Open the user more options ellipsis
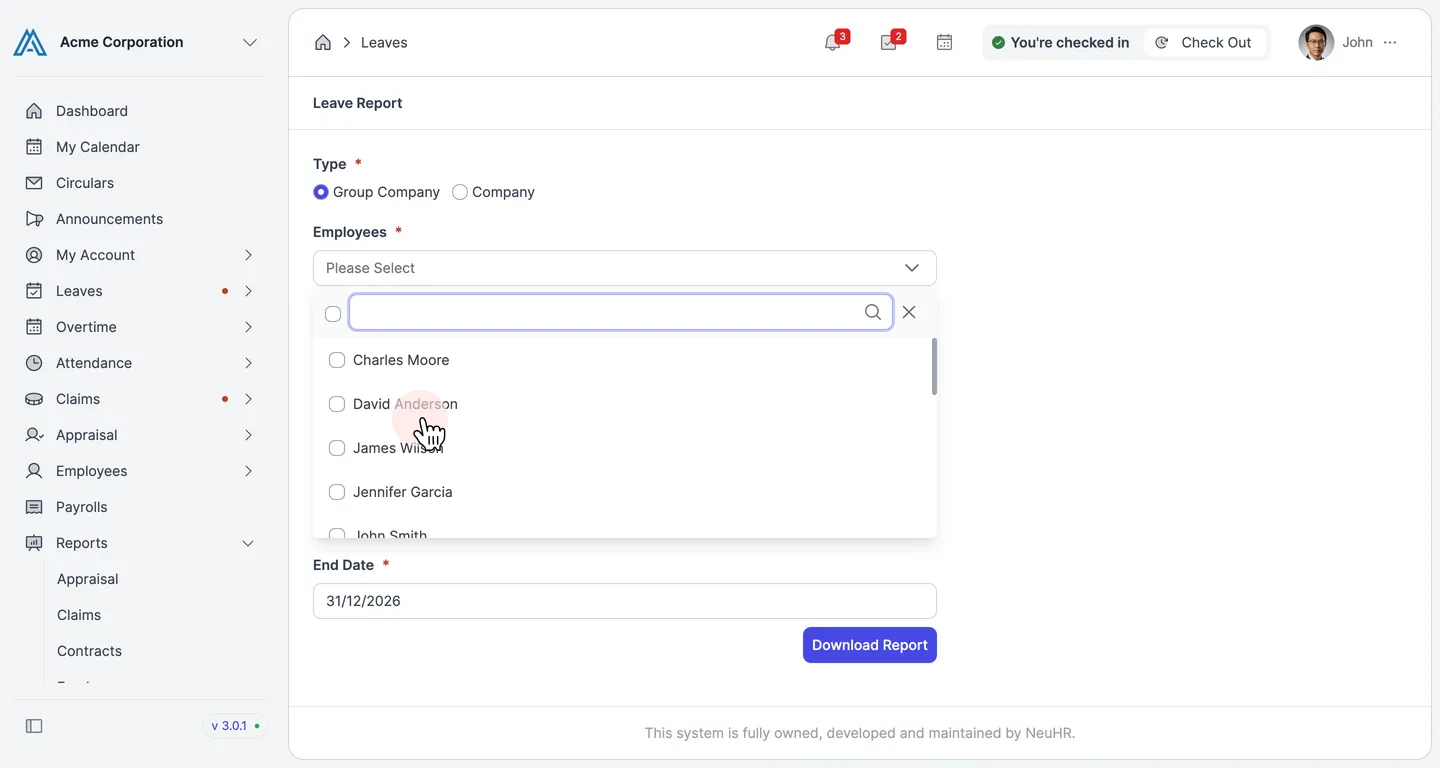Image resolution: width=1440 pixels, height=768 pixels. (1390, 42)
